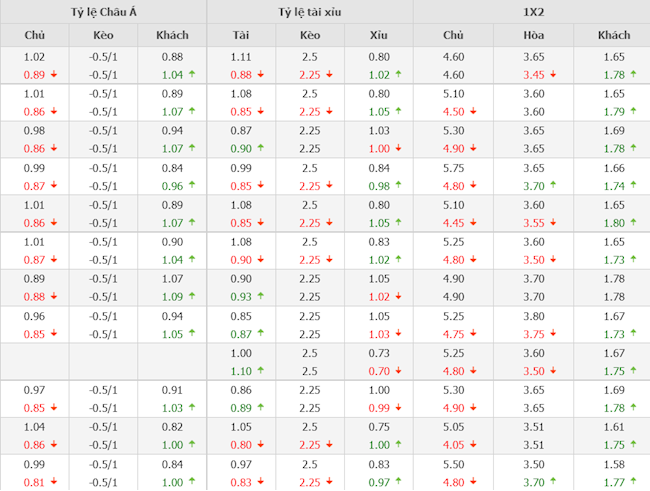Click the Xỉu column header
650x491 pixels.
point(378,36)
